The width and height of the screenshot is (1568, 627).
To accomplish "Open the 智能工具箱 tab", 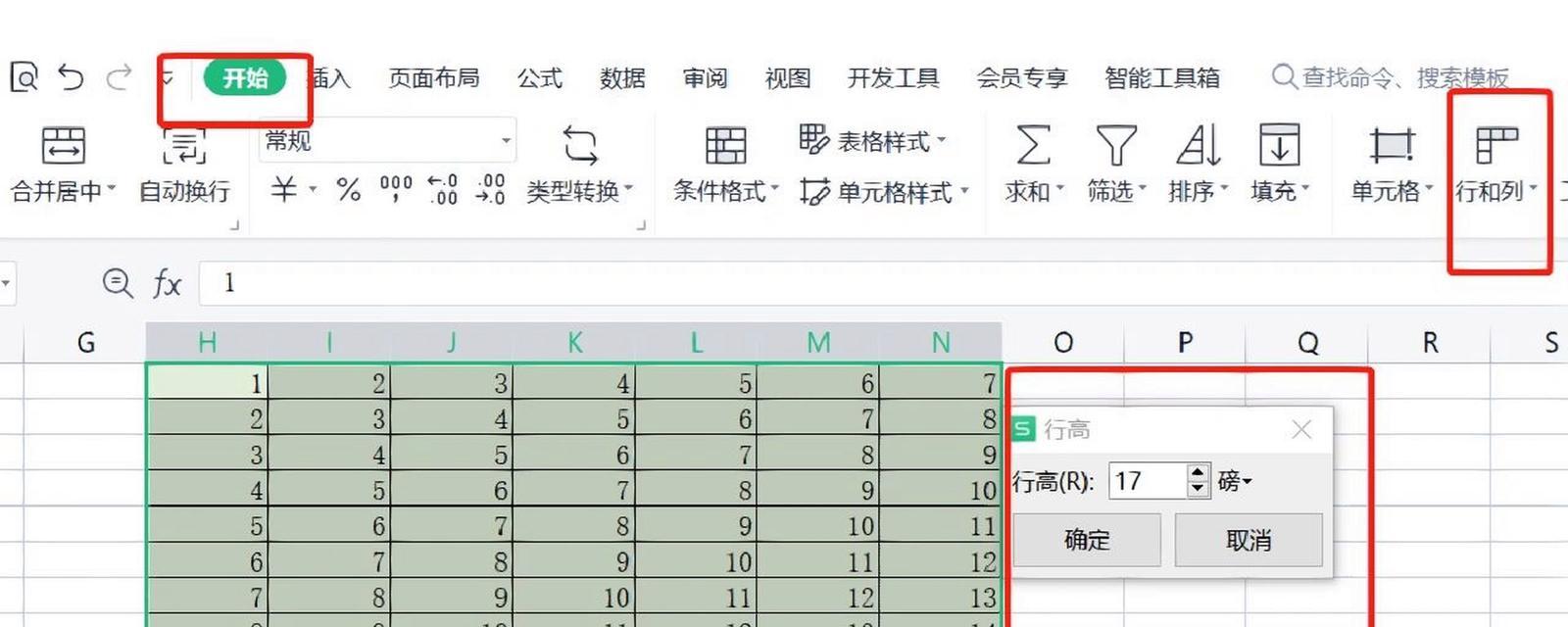I will pyautogui.click(x=1162, y=77).
